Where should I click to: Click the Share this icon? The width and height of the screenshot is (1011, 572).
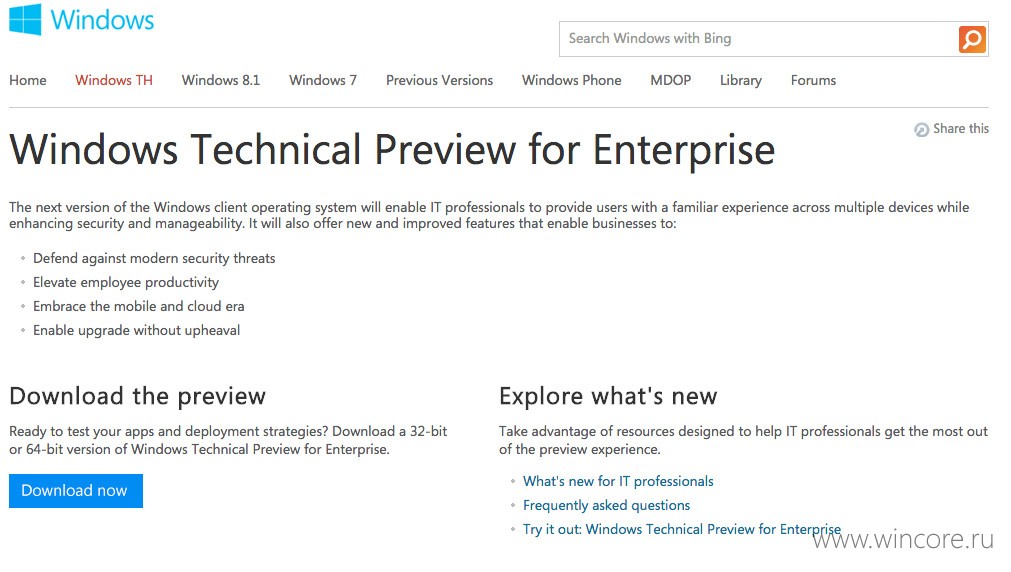[921, 130]
